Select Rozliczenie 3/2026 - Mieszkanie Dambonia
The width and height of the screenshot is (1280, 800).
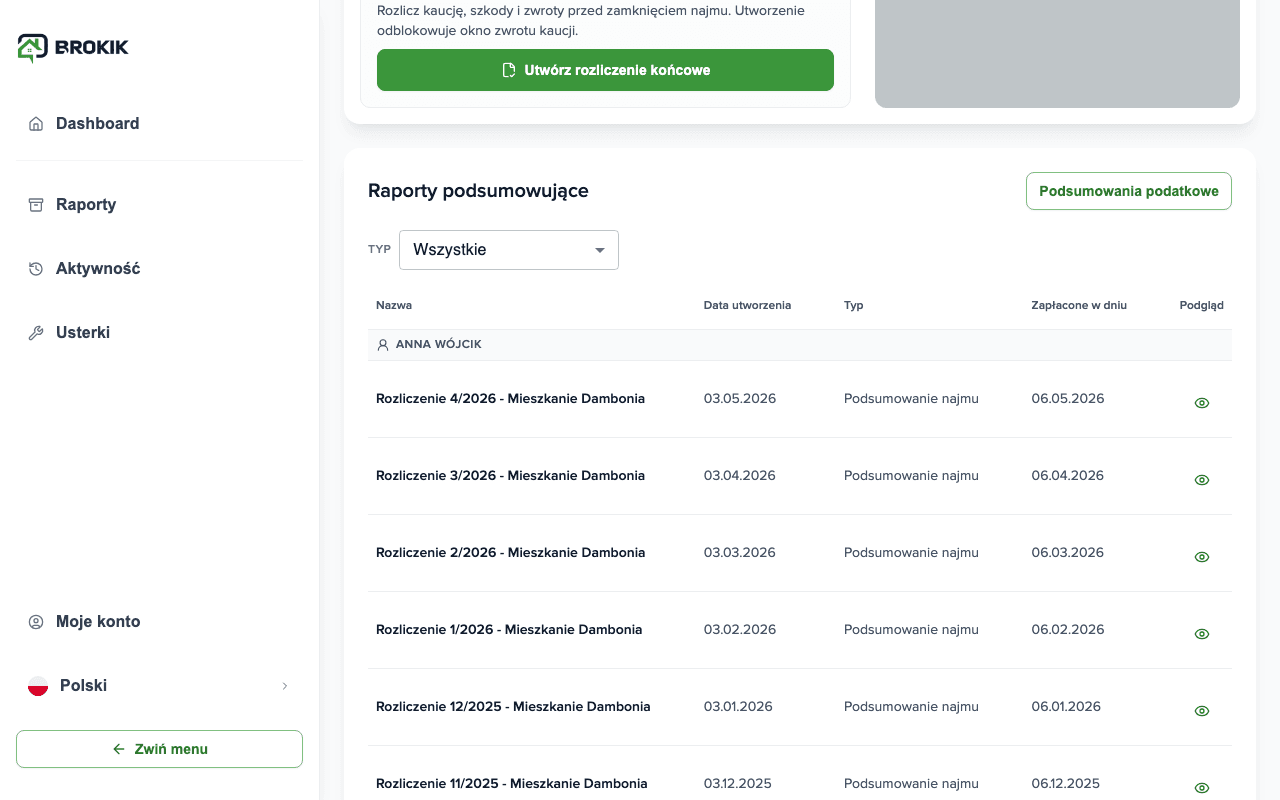click(510, 476)
